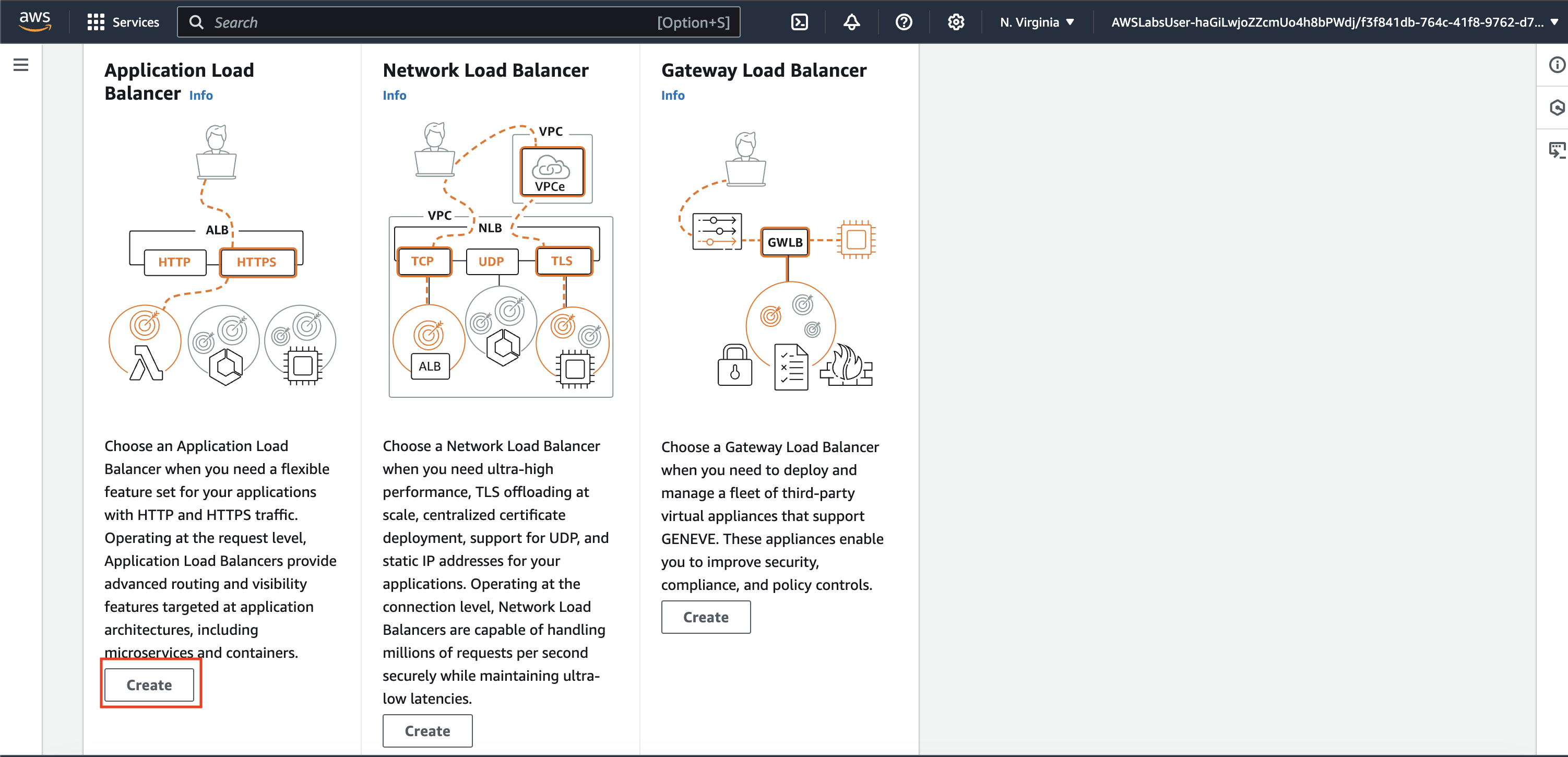The height and width of the screenshot is (757, 1568).
Task: Open Info link for Gateway Load Balancer
Action: click(x=673, y=96)
